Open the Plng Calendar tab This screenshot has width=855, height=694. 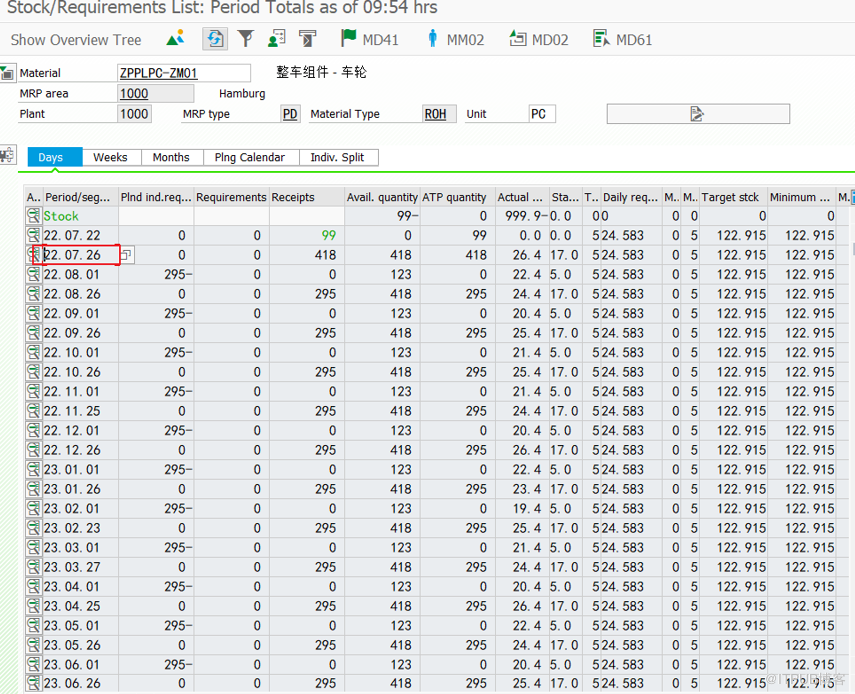point(250,157)
